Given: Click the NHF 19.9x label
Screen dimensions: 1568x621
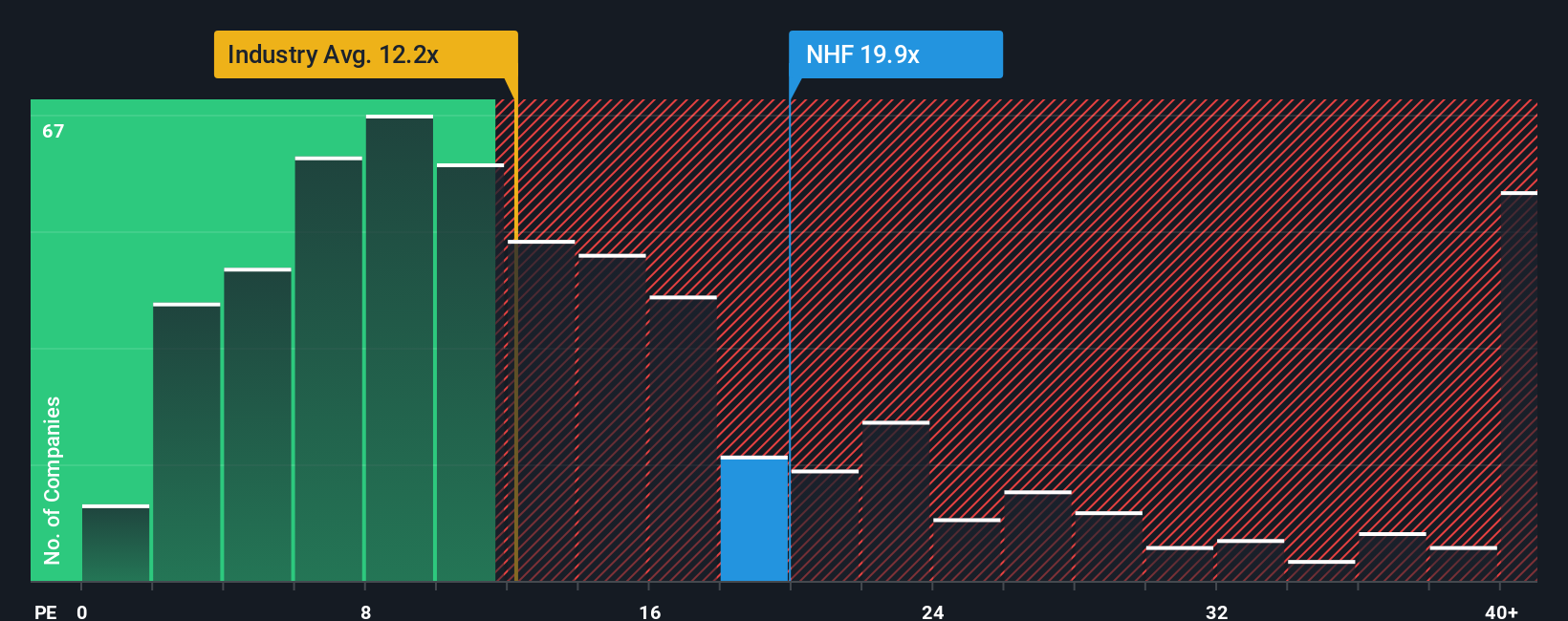Looking at the screenshot, I should pyautogui.click(x=895, y=54).
